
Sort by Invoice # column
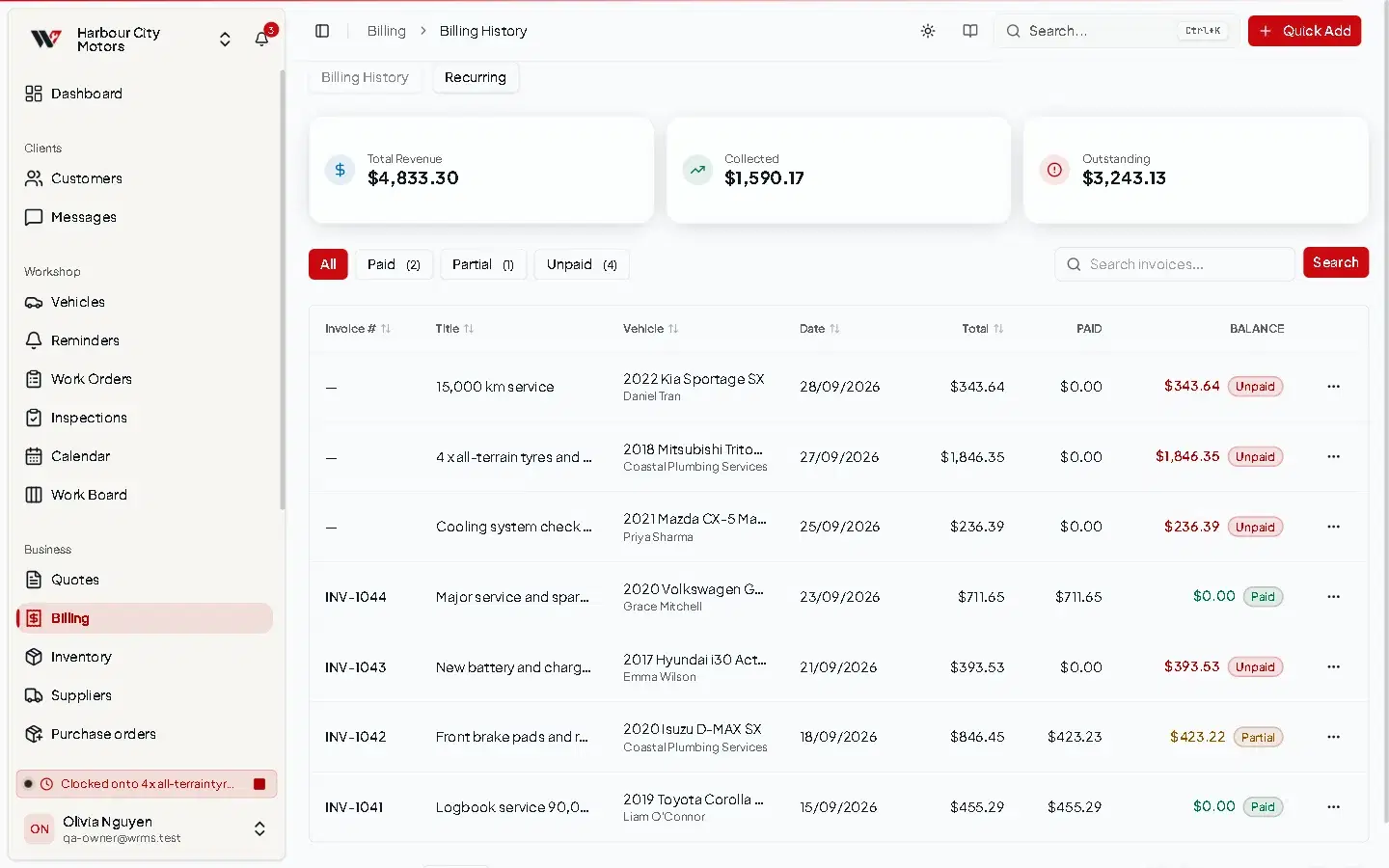point(358,329)
